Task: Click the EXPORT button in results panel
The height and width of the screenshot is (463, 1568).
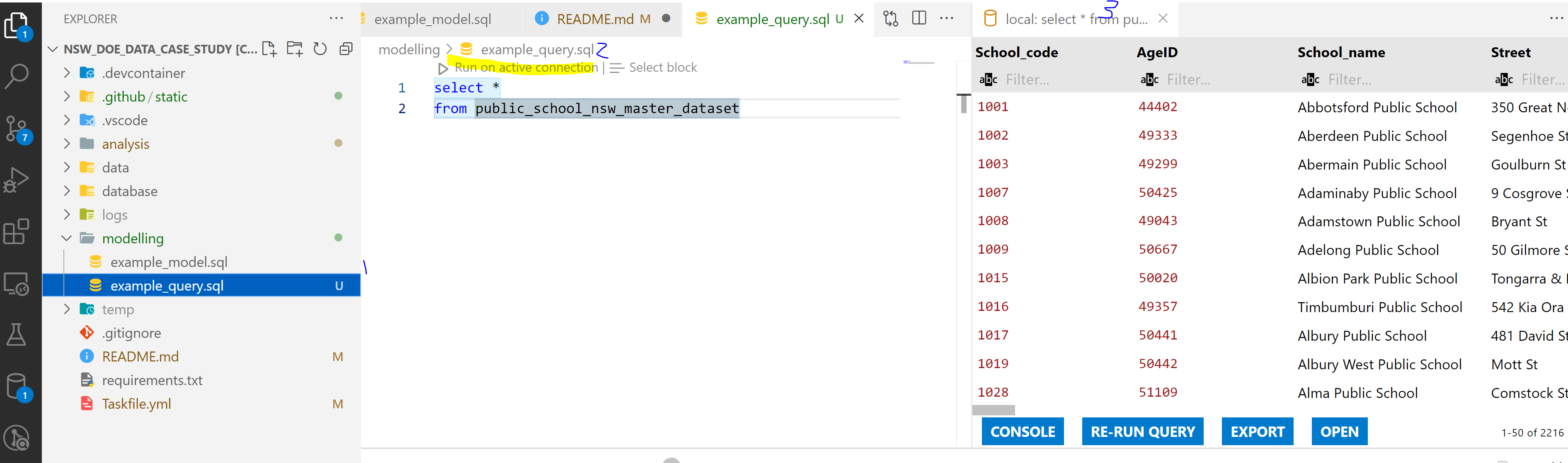Action: coord(1257,431)
